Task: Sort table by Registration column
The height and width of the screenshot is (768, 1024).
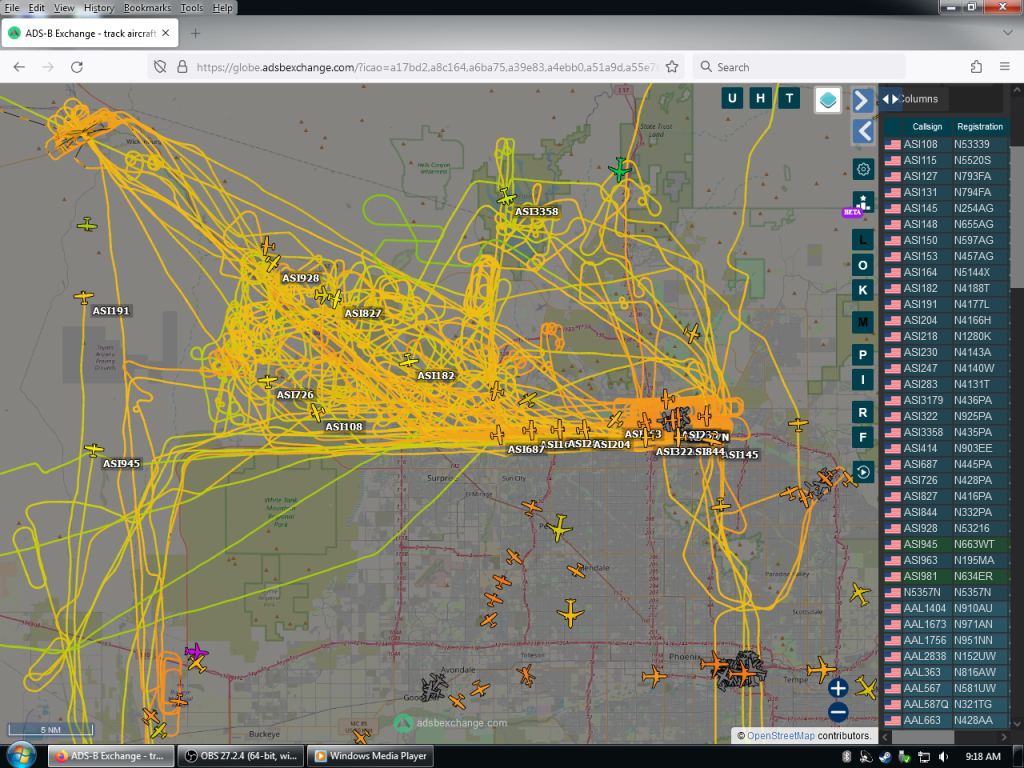Action: 980,127
